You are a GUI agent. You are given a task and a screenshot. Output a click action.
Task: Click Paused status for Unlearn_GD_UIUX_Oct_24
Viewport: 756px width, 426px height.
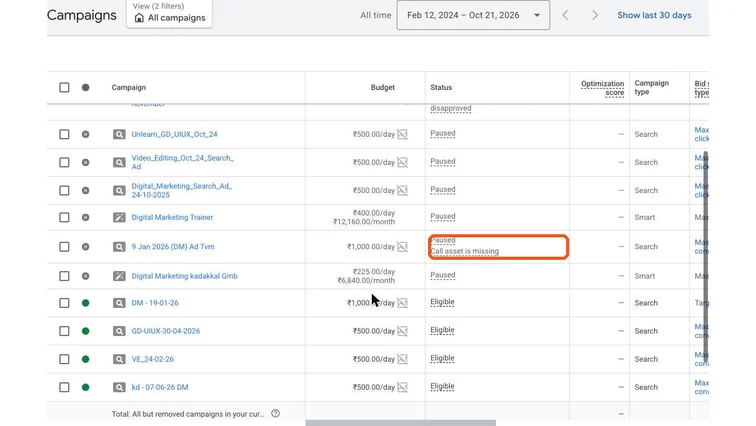[443, 133]
